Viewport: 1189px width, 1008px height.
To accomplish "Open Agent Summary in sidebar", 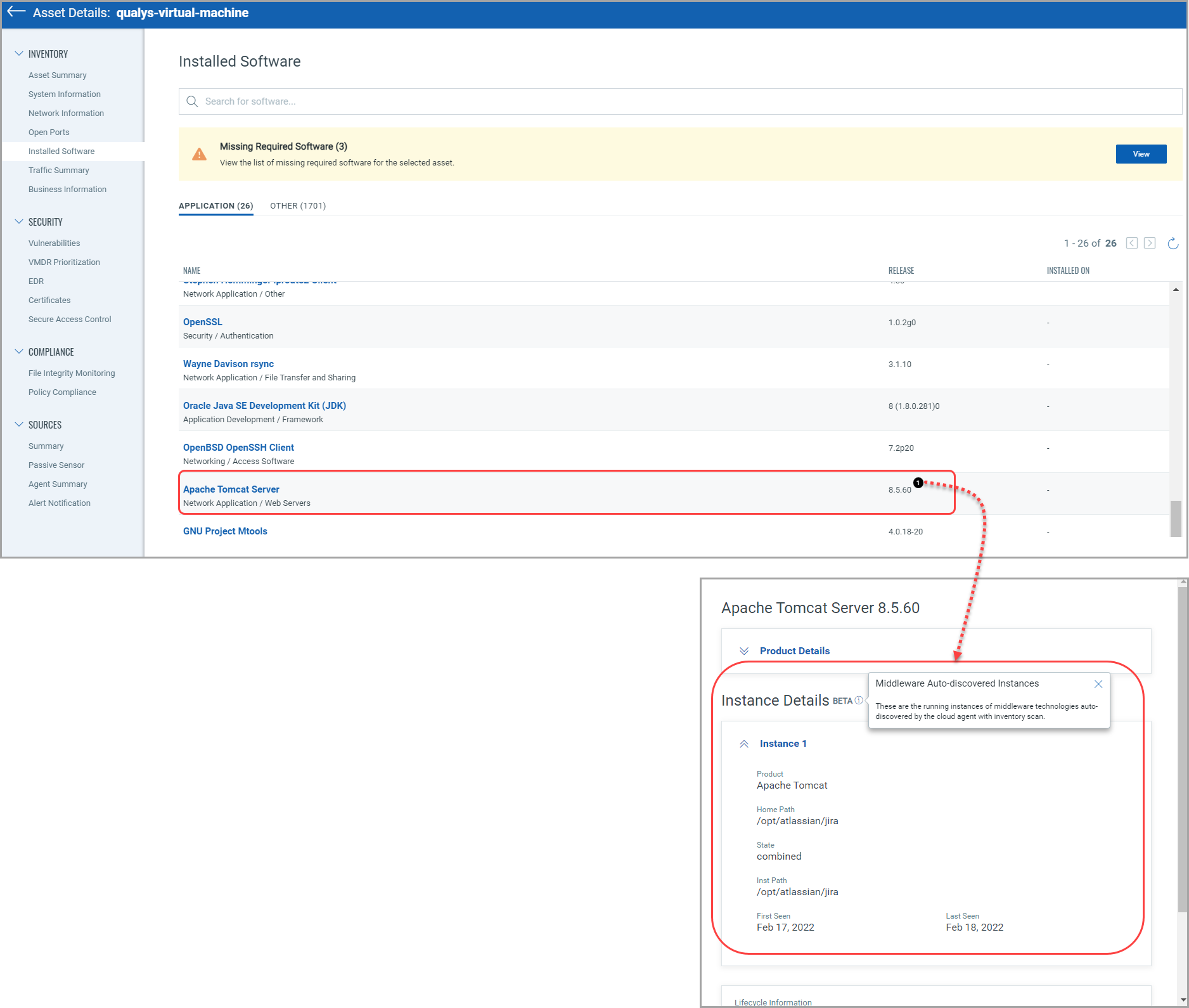I will tap(58, 484).
